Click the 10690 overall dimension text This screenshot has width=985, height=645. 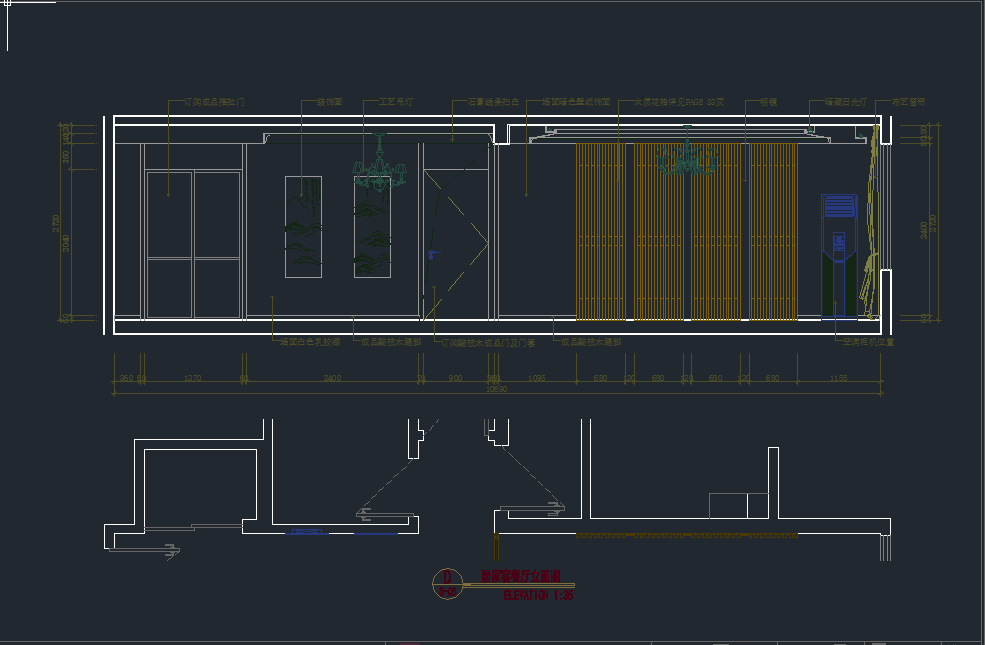496,390
